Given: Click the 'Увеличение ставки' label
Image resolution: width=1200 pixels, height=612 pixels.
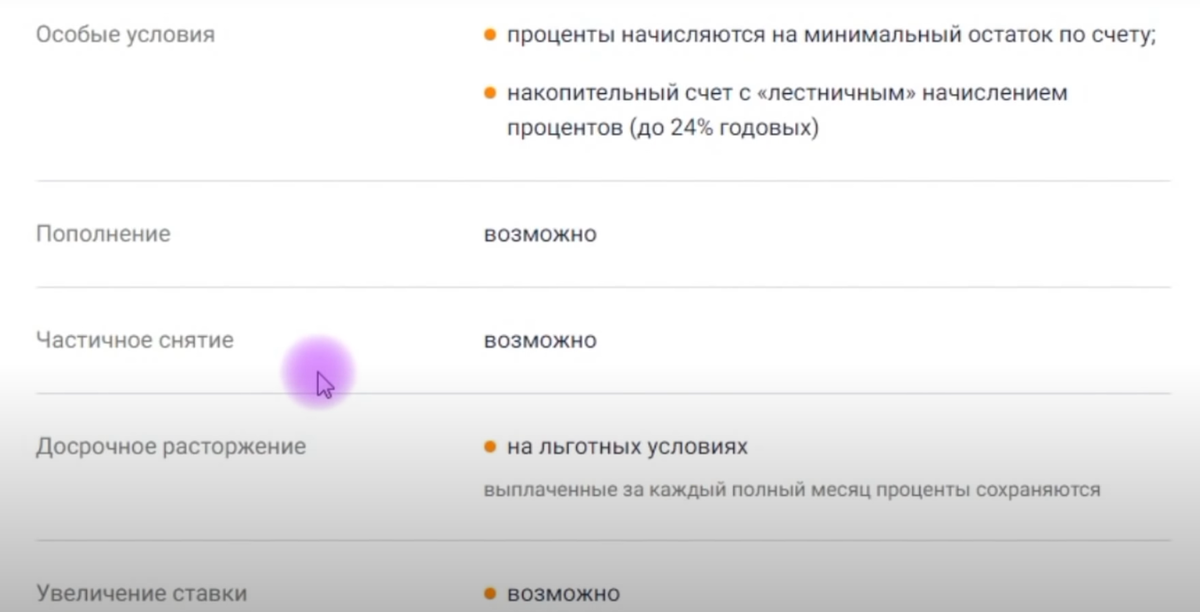Looking at the screenshot, I should (141, 593).
